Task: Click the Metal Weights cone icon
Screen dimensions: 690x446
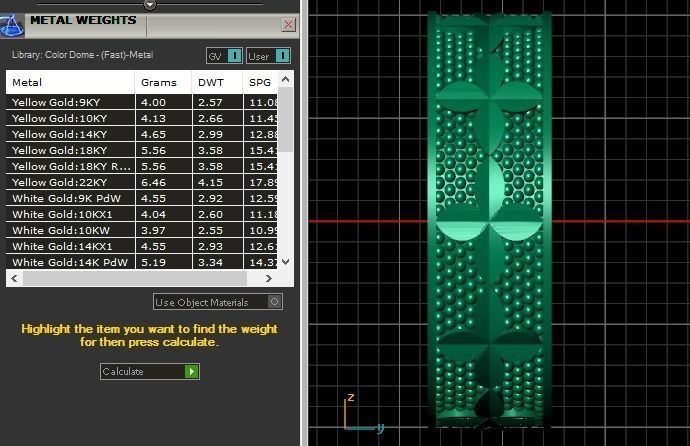Action: pyautogui.click(x=12, y=25)
